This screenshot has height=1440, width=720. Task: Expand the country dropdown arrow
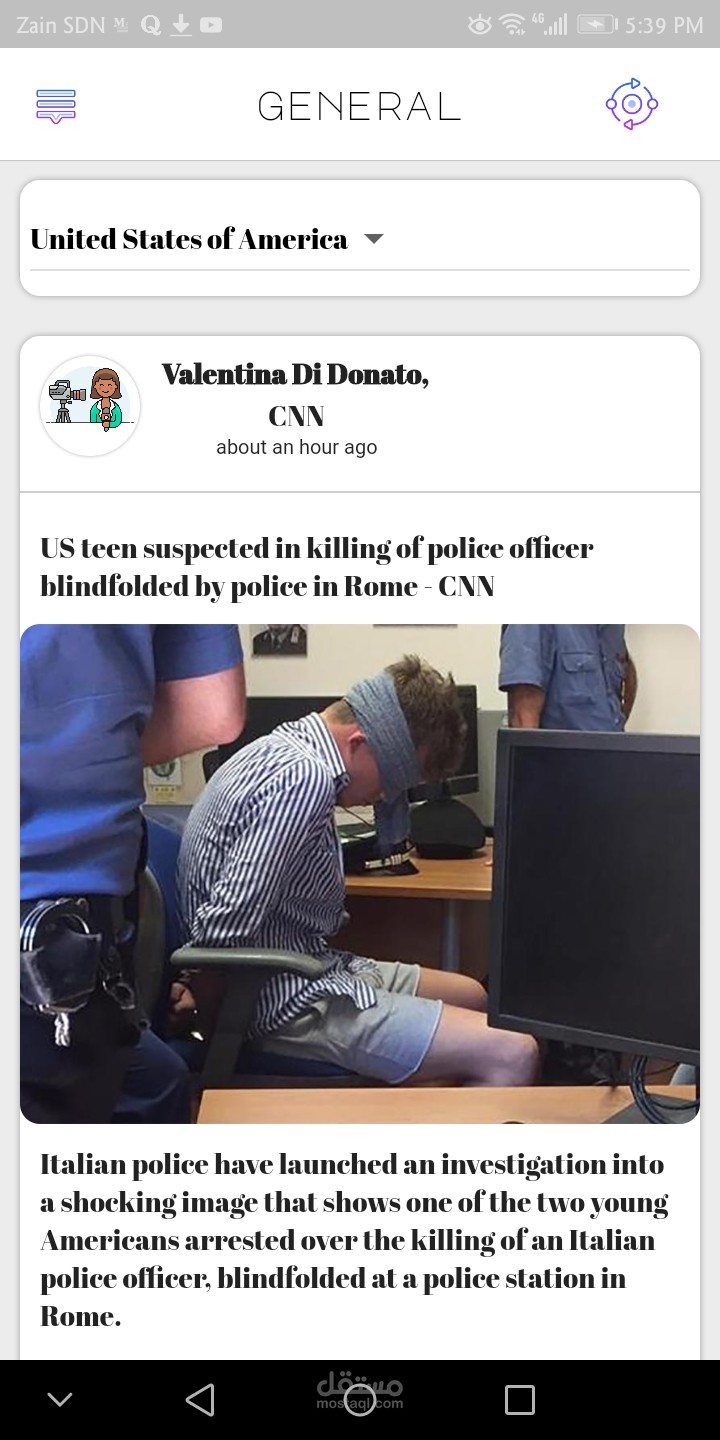point(374,239)
